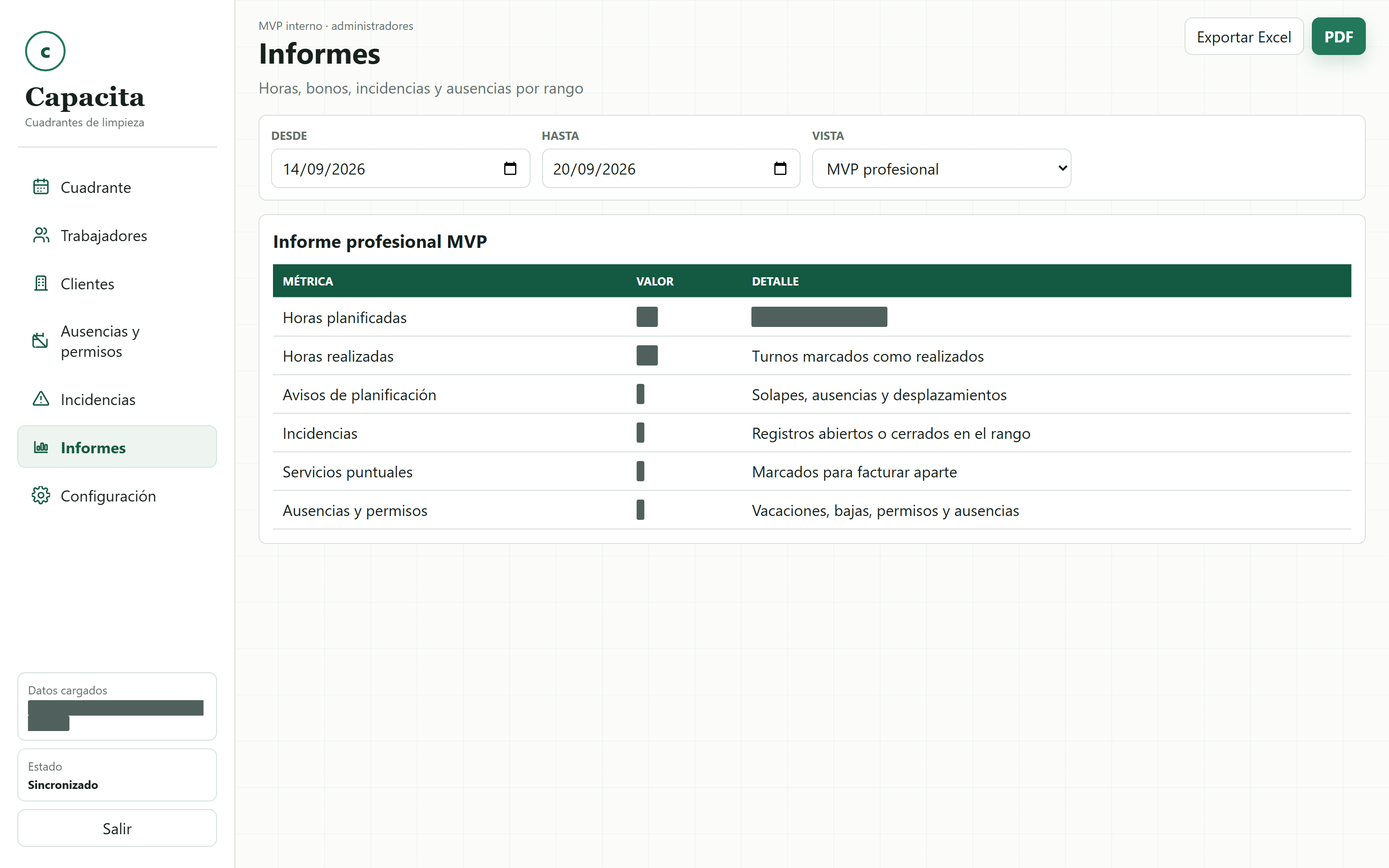Click the DETALLE column header
Screen dimensions: 1389x868
(776, 281)
